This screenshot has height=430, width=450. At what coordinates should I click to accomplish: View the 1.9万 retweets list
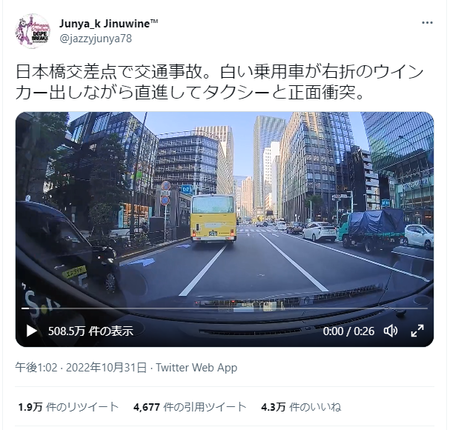(x=68, y=407)
